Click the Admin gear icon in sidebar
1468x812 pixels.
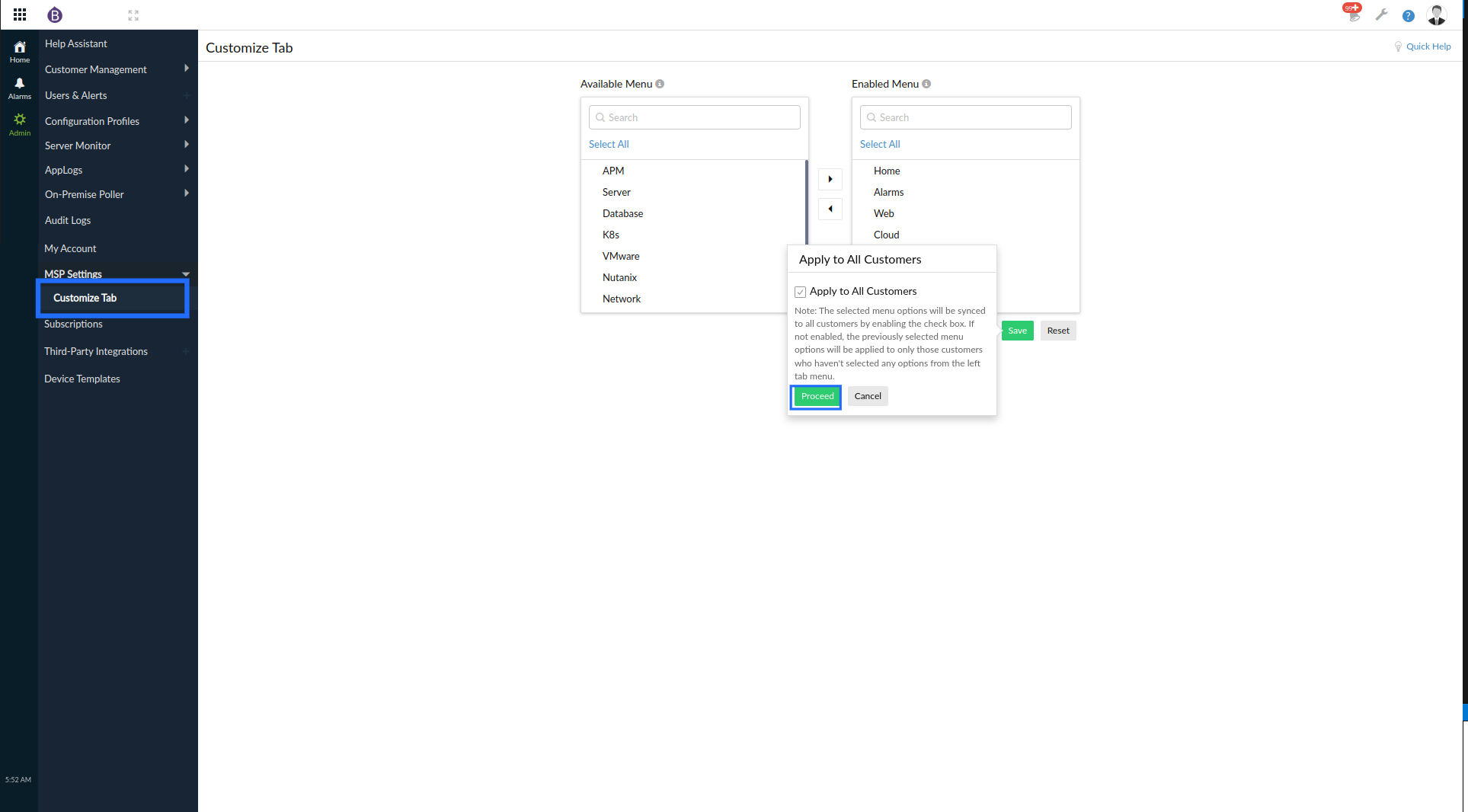pyautogui.click(x=19, y=122)
